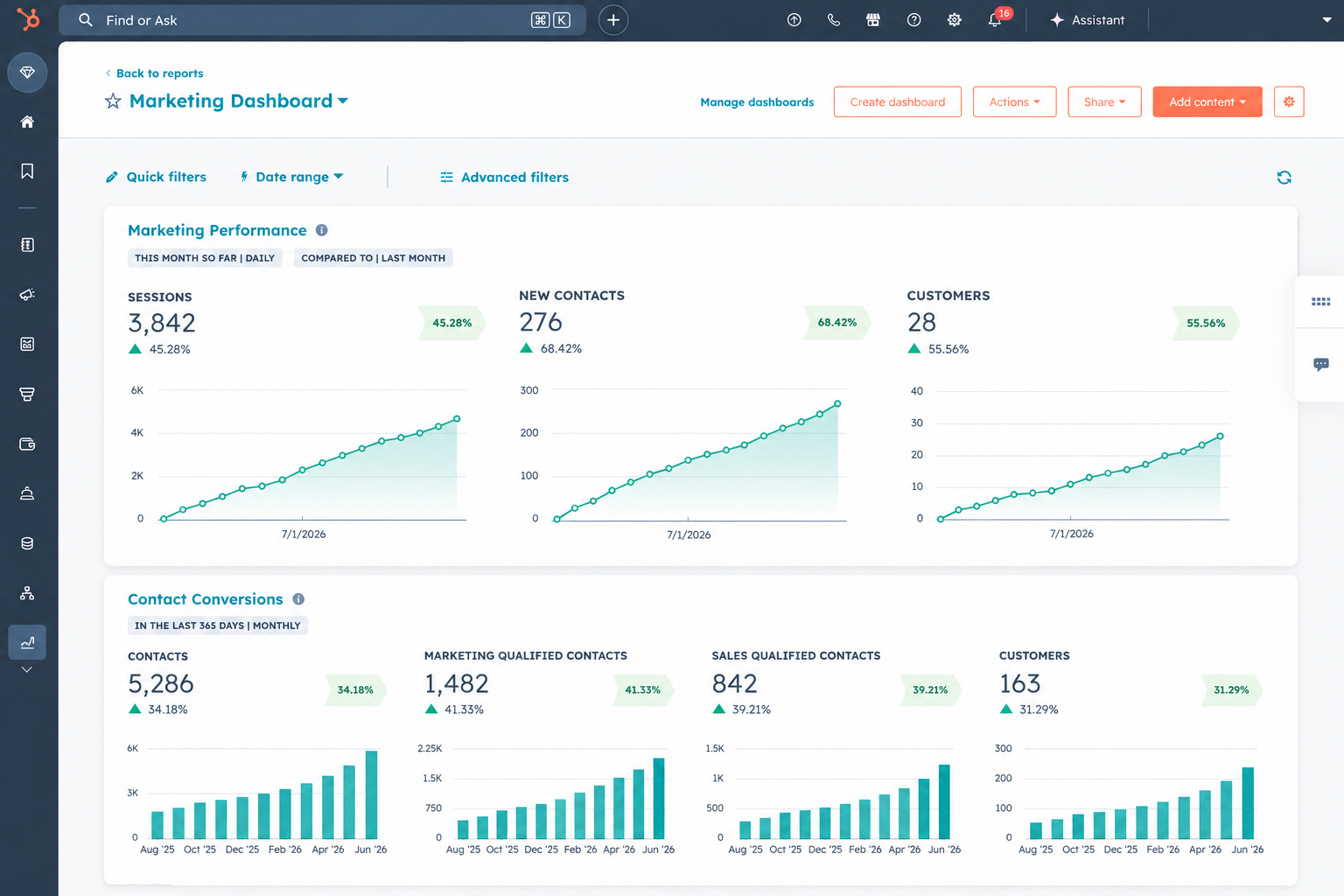Click the New Contacts 68.42% badge
Image resolution: width=1344 pixels, height=896 pixels.
click(x=837, y=323)
